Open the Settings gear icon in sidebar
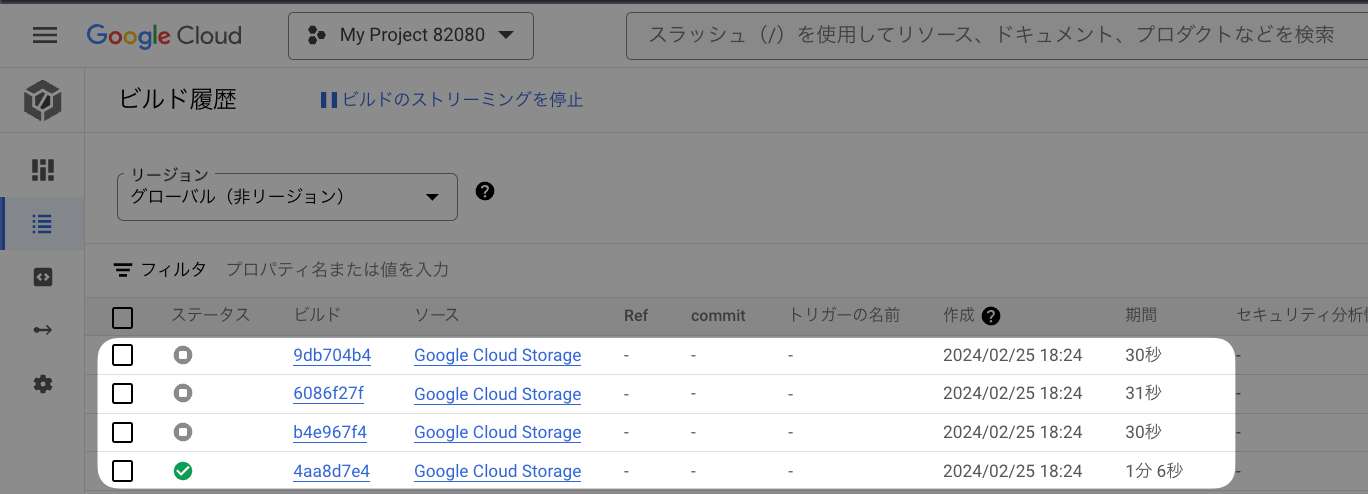1368x494 pixels. coord(42,384)
